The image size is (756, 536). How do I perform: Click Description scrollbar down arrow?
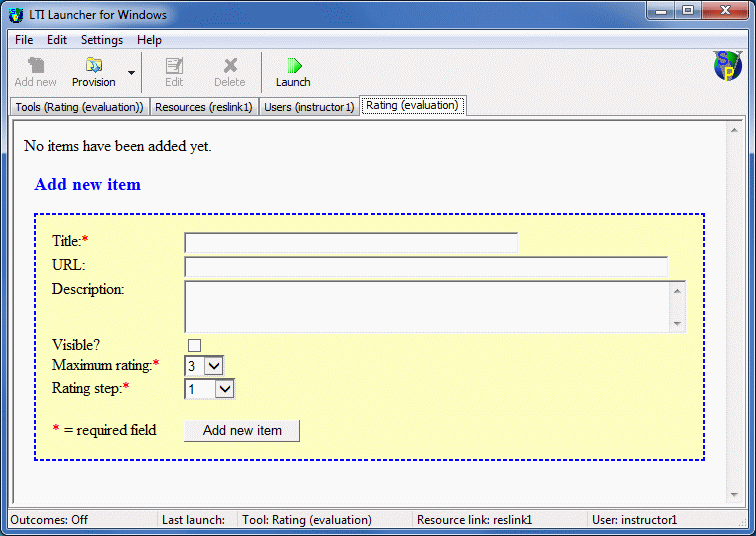[677, 323]
